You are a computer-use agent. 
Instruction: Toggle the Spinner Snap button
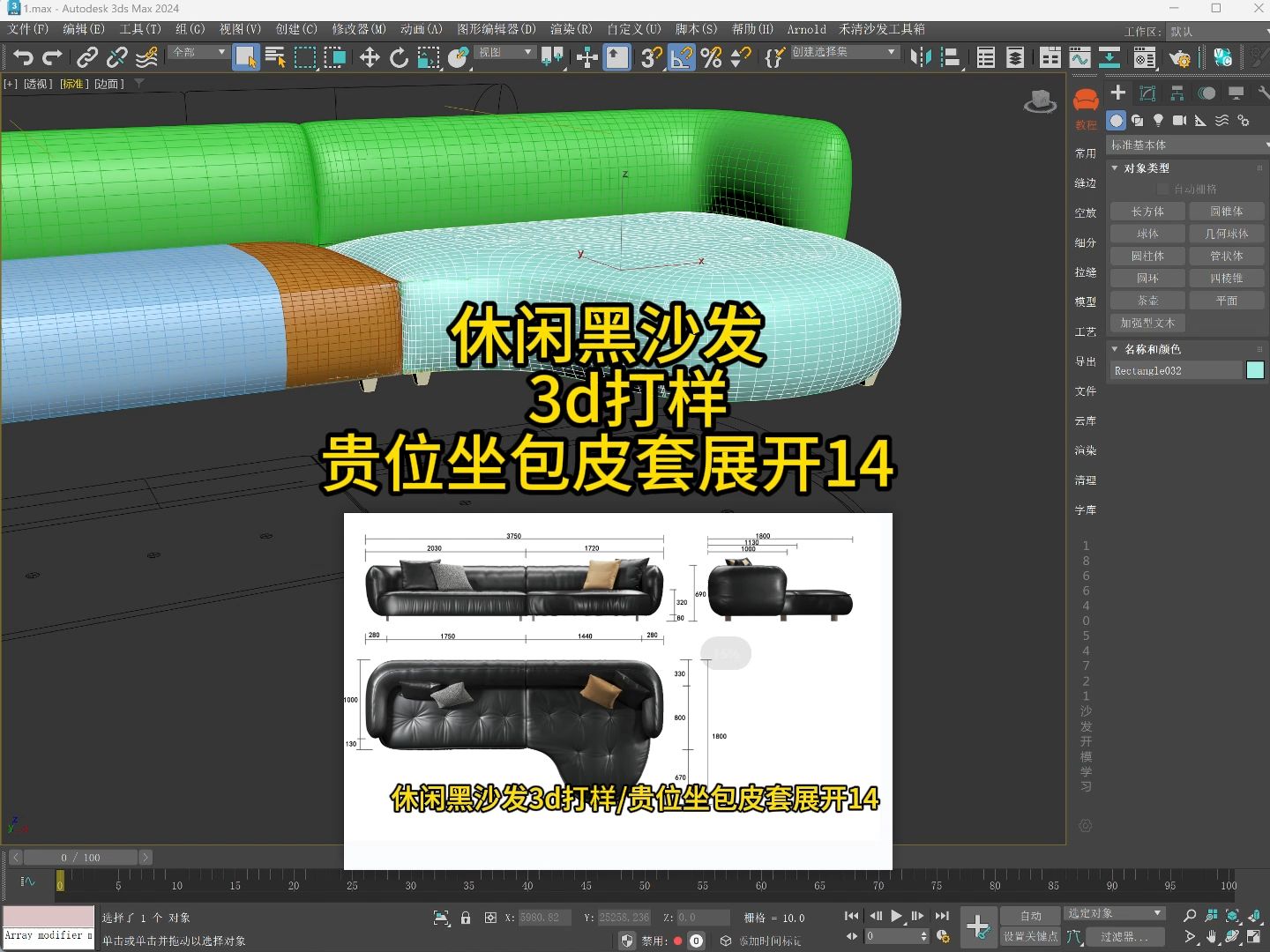tap(741, 58)
